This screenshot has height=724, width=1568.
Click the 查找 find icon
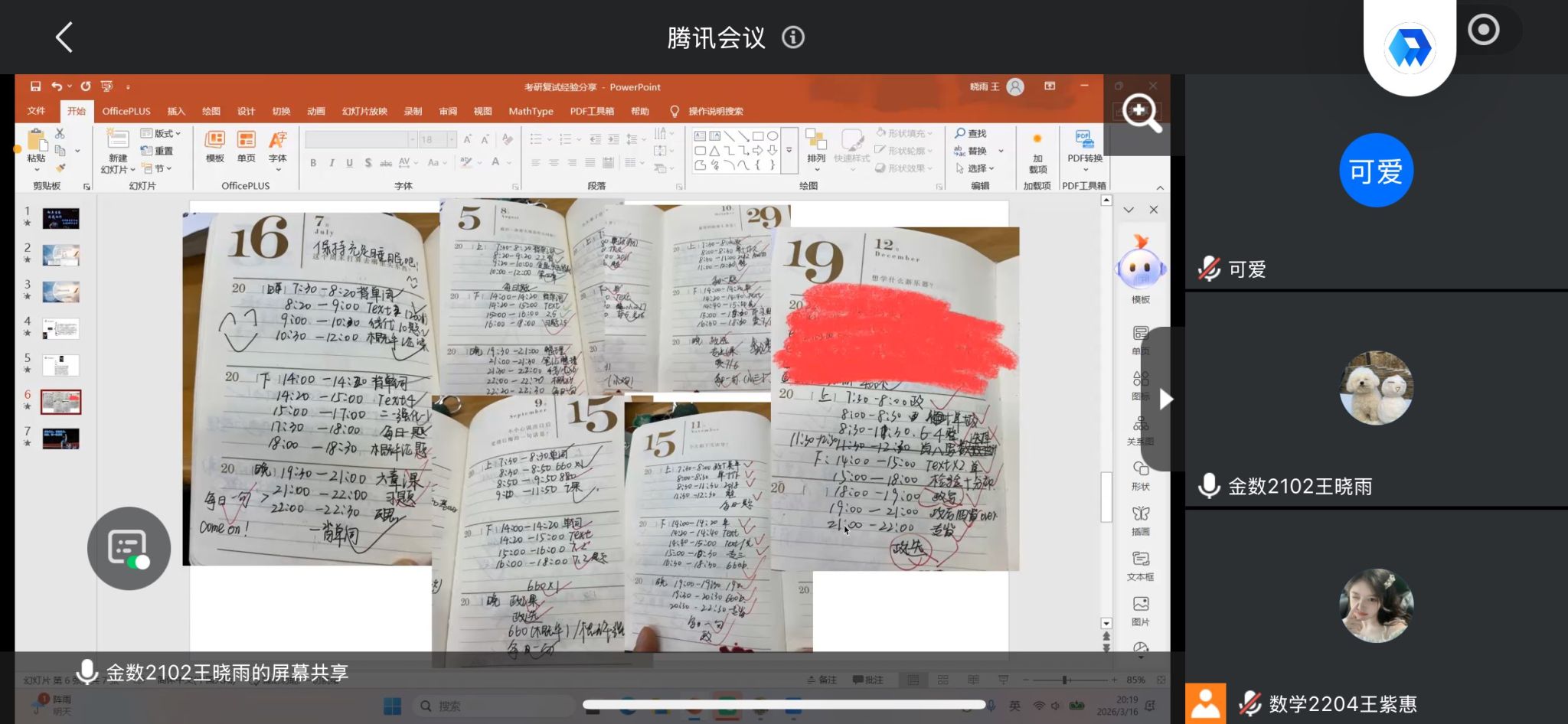point(971,133)
